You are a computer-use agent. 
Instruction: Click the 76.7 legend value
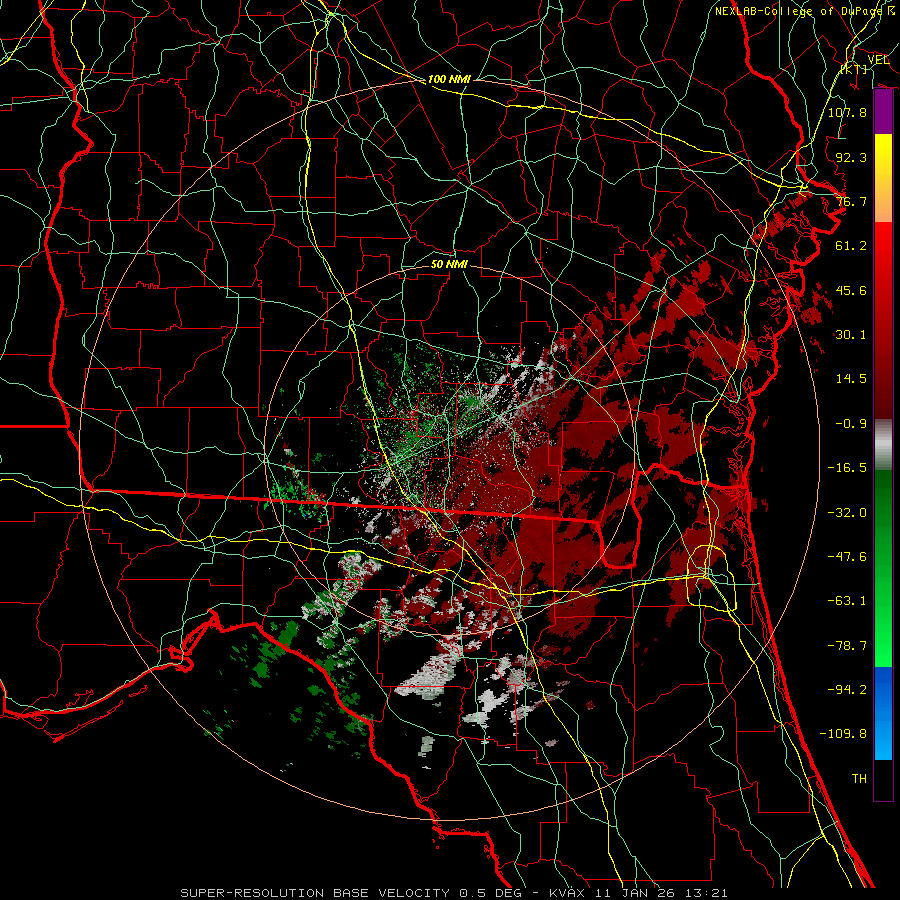coord(851,201)
